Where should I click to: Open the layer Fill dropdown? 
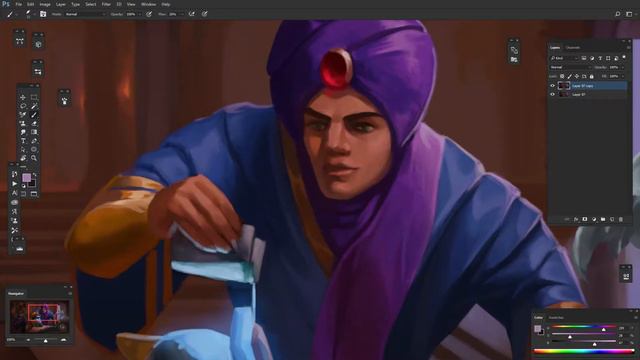pyautogui.click(x=622, y=76)
